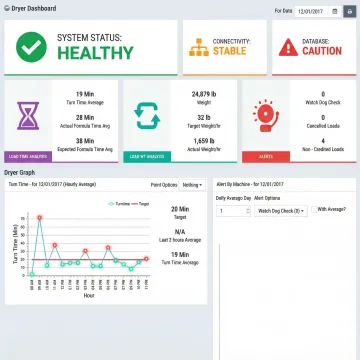This screenshot has width=360, height=360.
Task: Click the Dryer Dashboard title icon
Action: (x=7, y=8)
